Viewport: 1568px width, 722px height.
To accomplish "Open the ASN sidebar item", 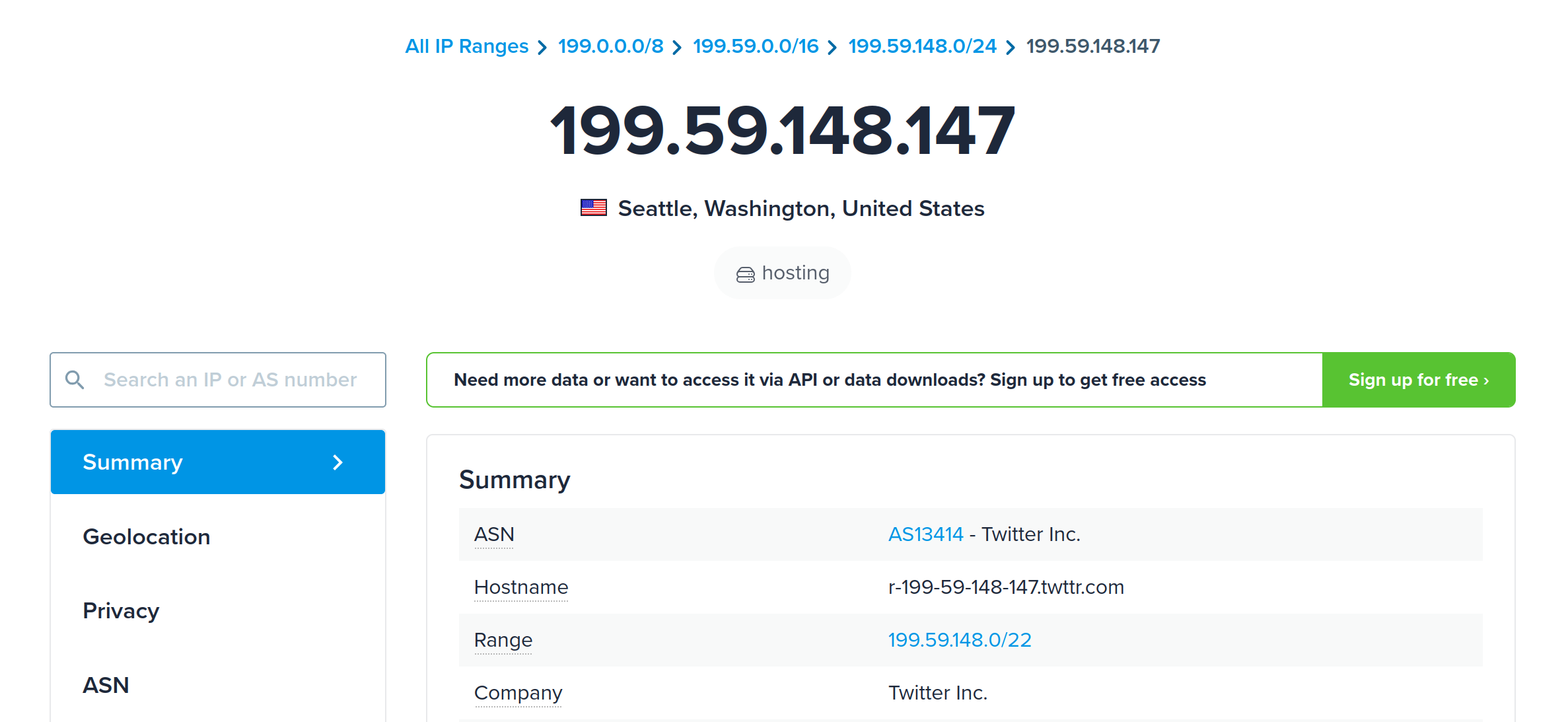I will (x=106, y=685).
